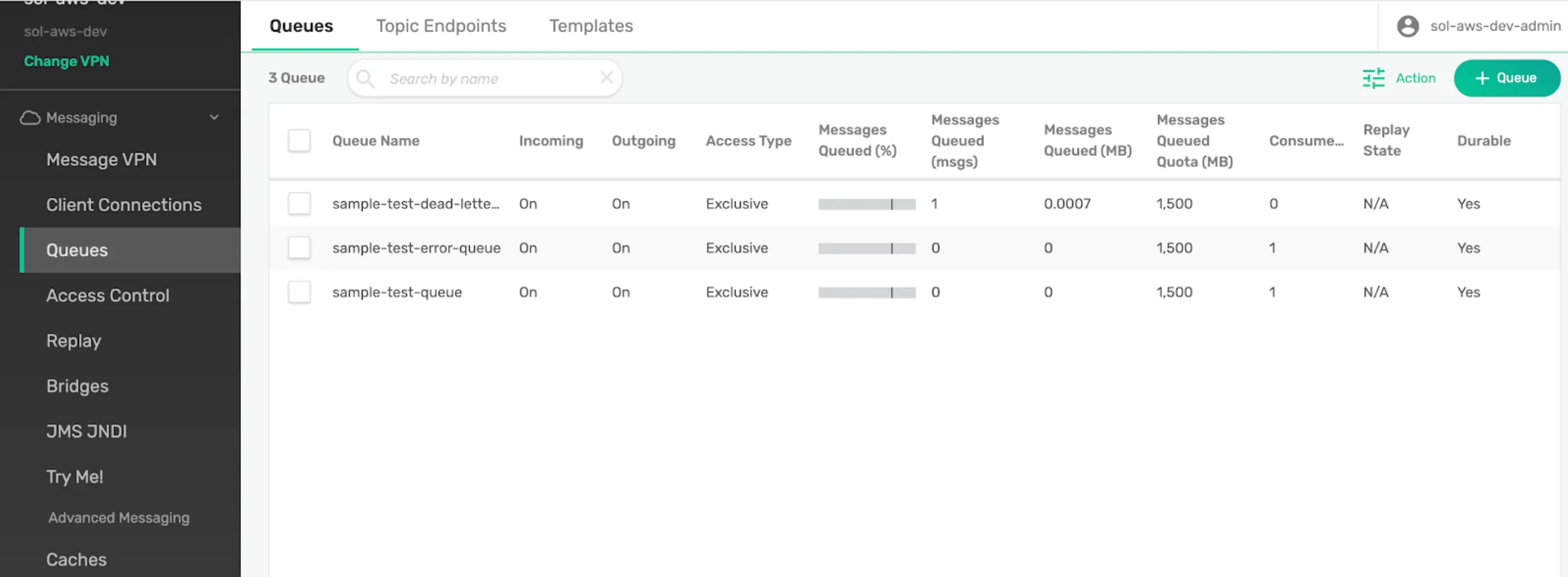
Task: Select Queues in the sidebar
Action: tap(130, 250)
